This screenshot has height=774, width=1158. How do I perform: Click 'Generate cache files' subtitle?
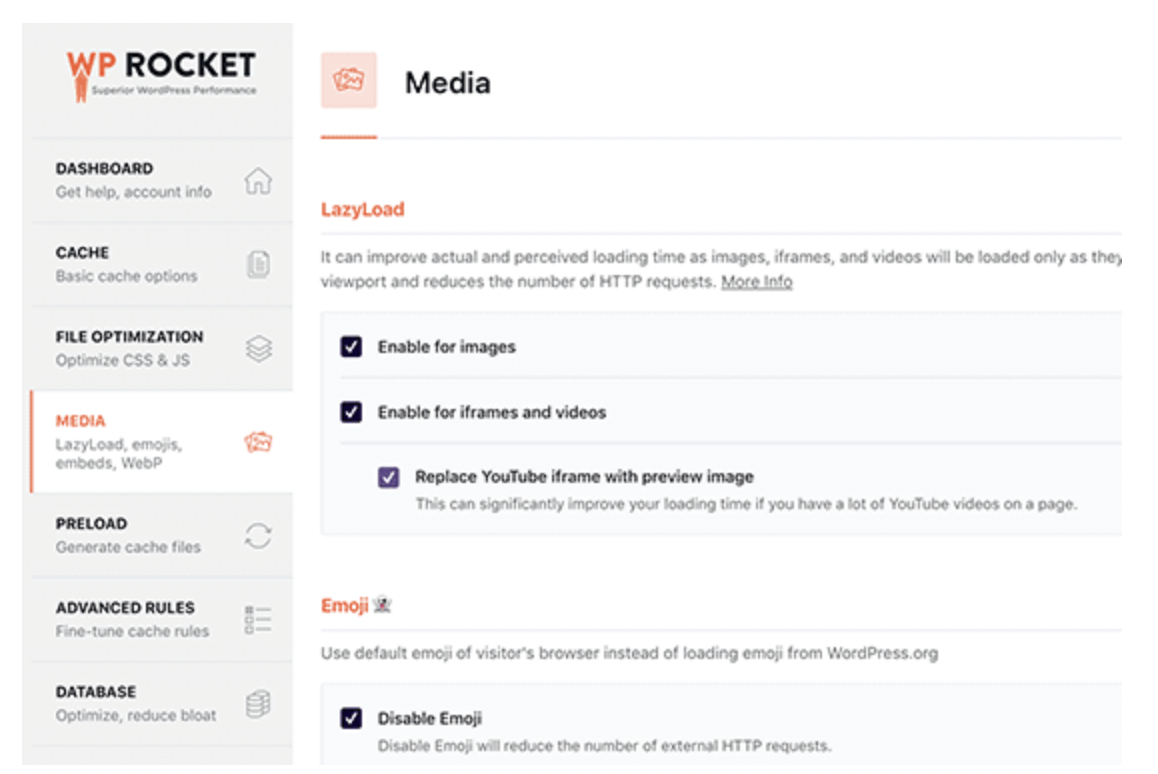[129, 547]
